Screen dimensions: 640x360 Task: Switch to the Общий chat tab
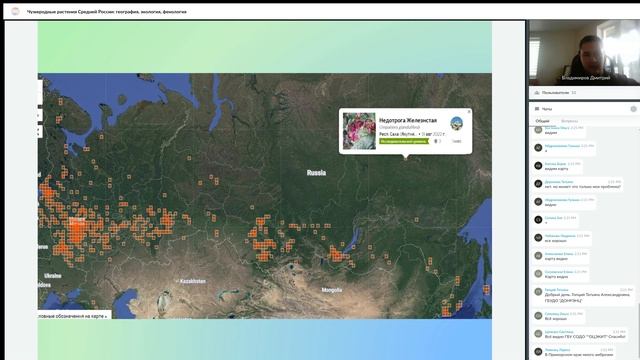point(542,121)
